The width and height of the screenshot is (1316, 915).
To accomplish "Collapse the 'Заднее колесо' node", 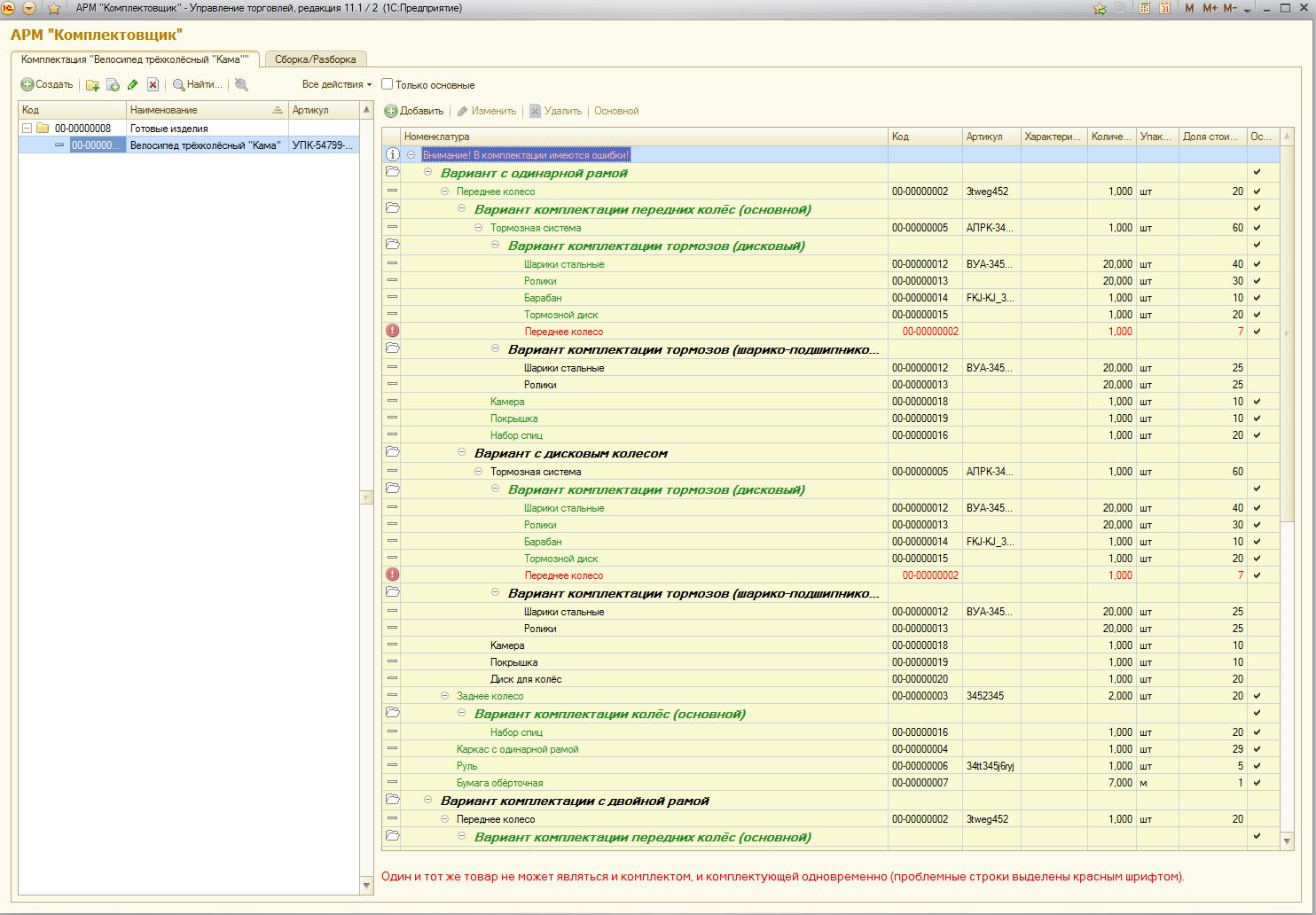I will coord(445,696).
